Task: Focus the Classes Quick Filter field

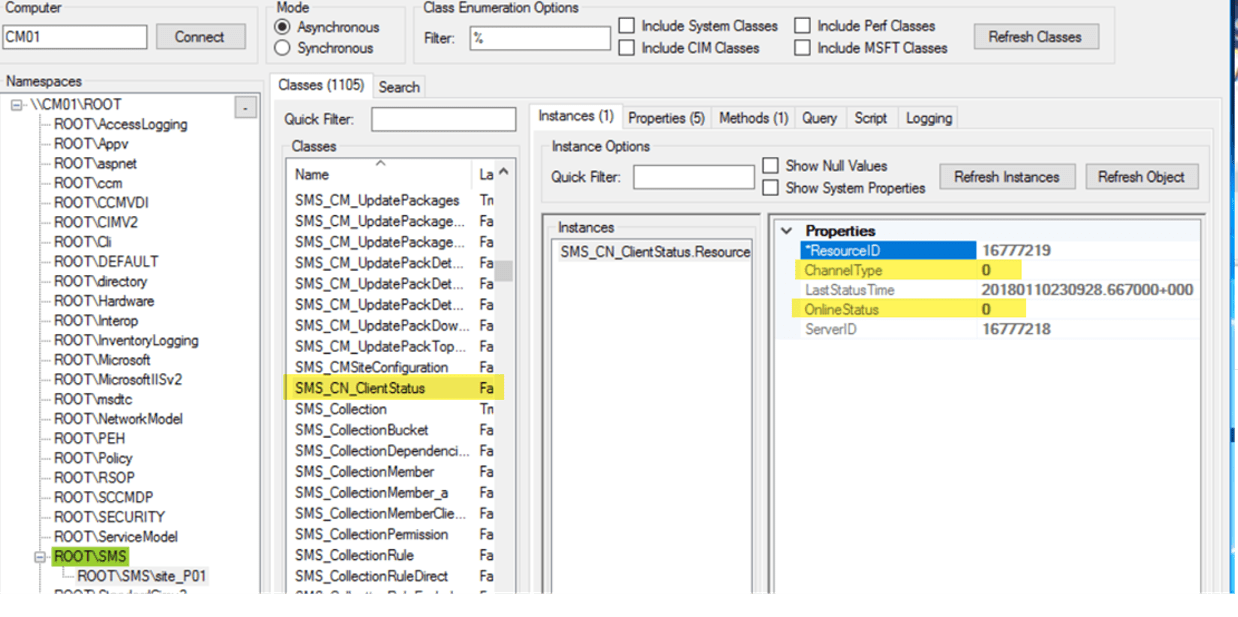Action: point(443,119)
